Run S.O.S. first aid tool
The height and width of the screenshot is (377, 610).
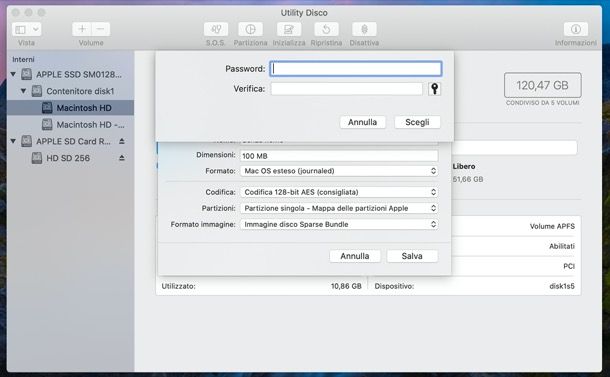(216, 29)
